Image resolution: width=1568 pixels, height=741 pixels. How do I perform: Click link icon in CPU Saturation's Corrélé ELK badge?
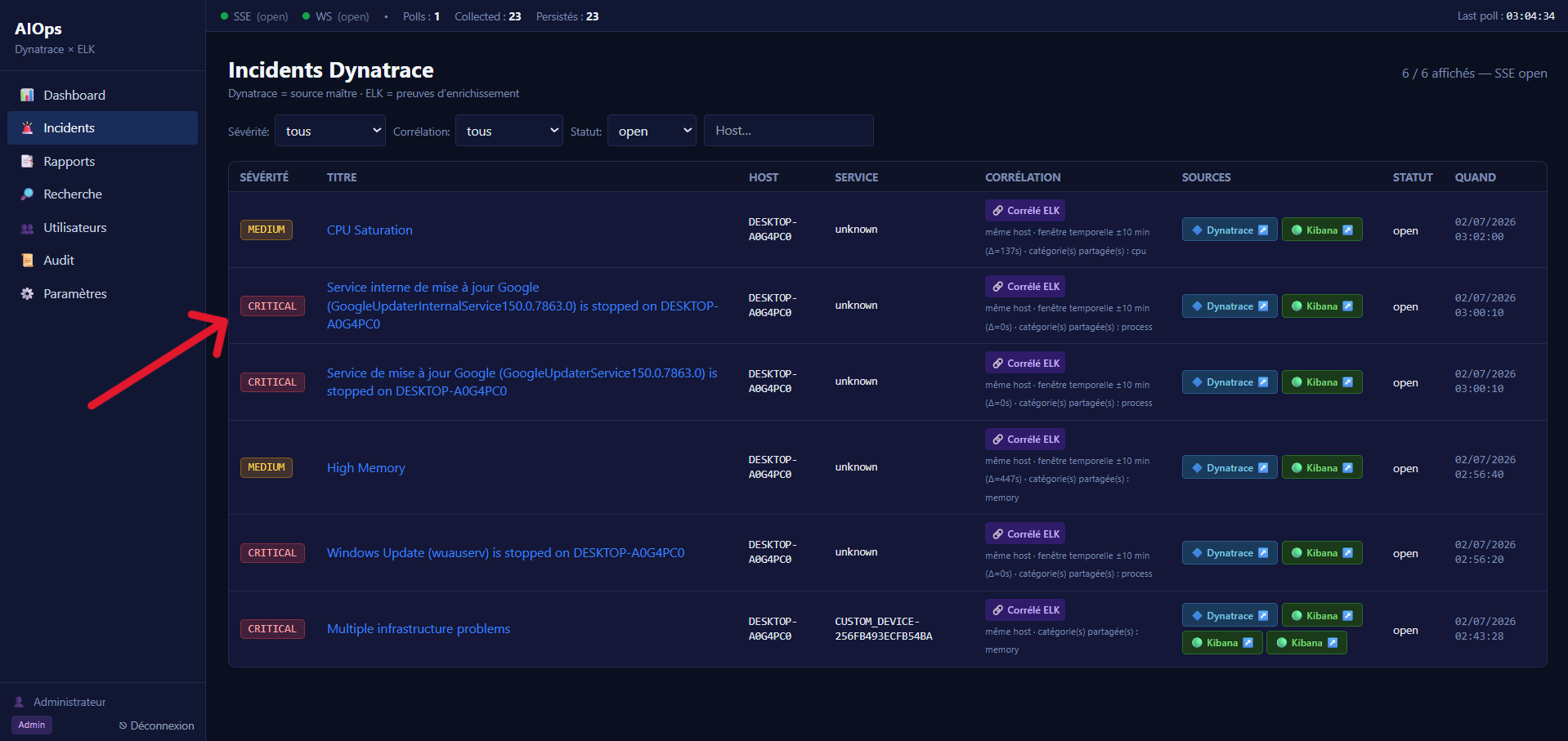998,211
